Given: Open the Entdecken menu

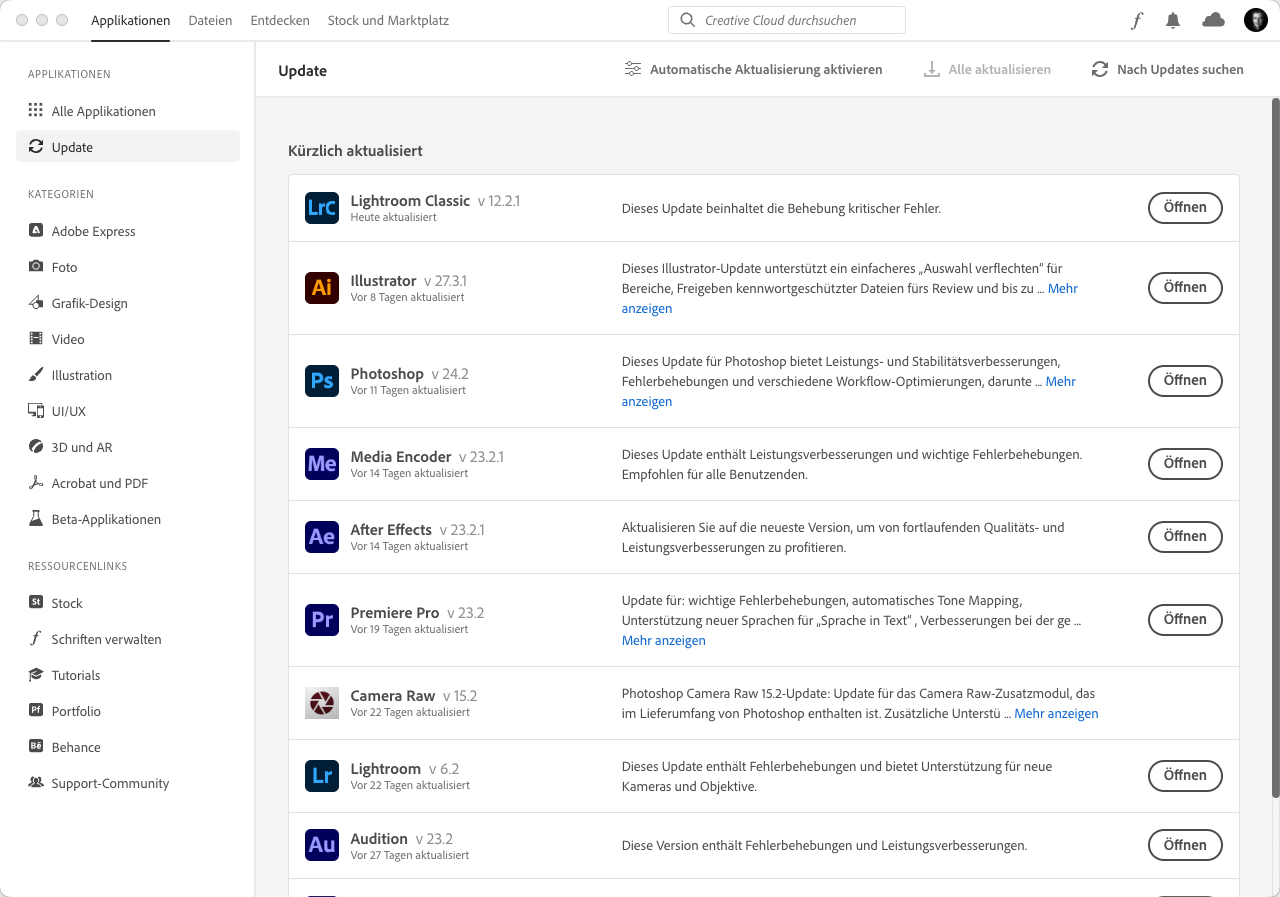Looking at the screenshot, I should click(x=280, y=20).
